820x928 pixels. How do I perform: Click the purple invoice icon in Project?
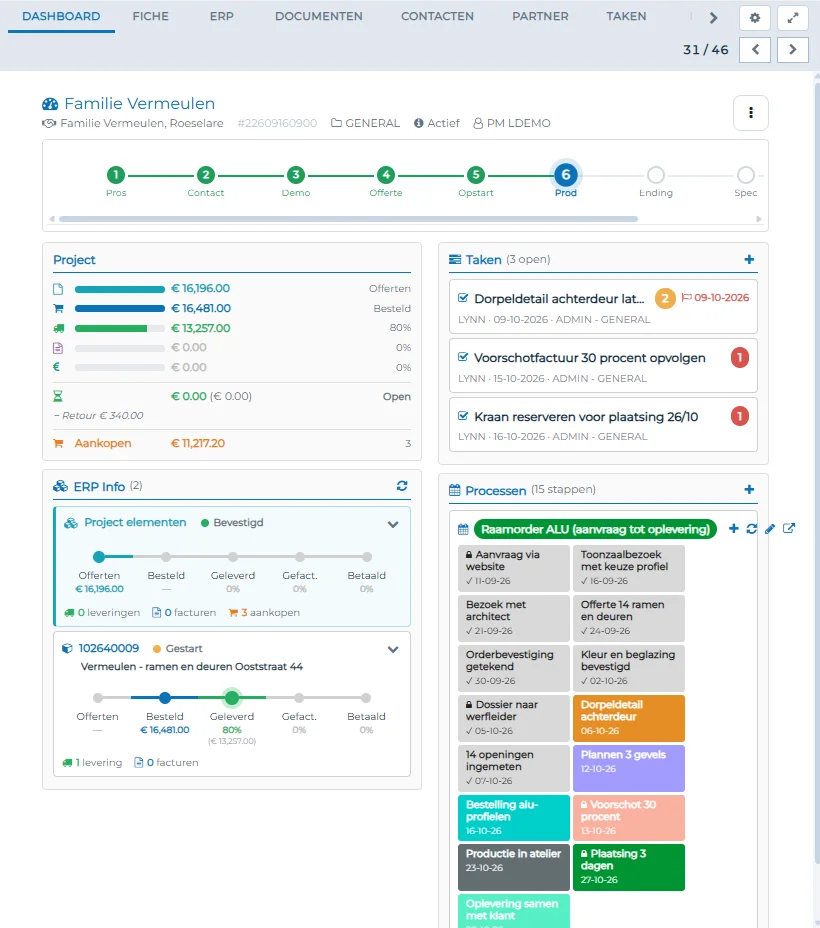(x=58, y=348)
